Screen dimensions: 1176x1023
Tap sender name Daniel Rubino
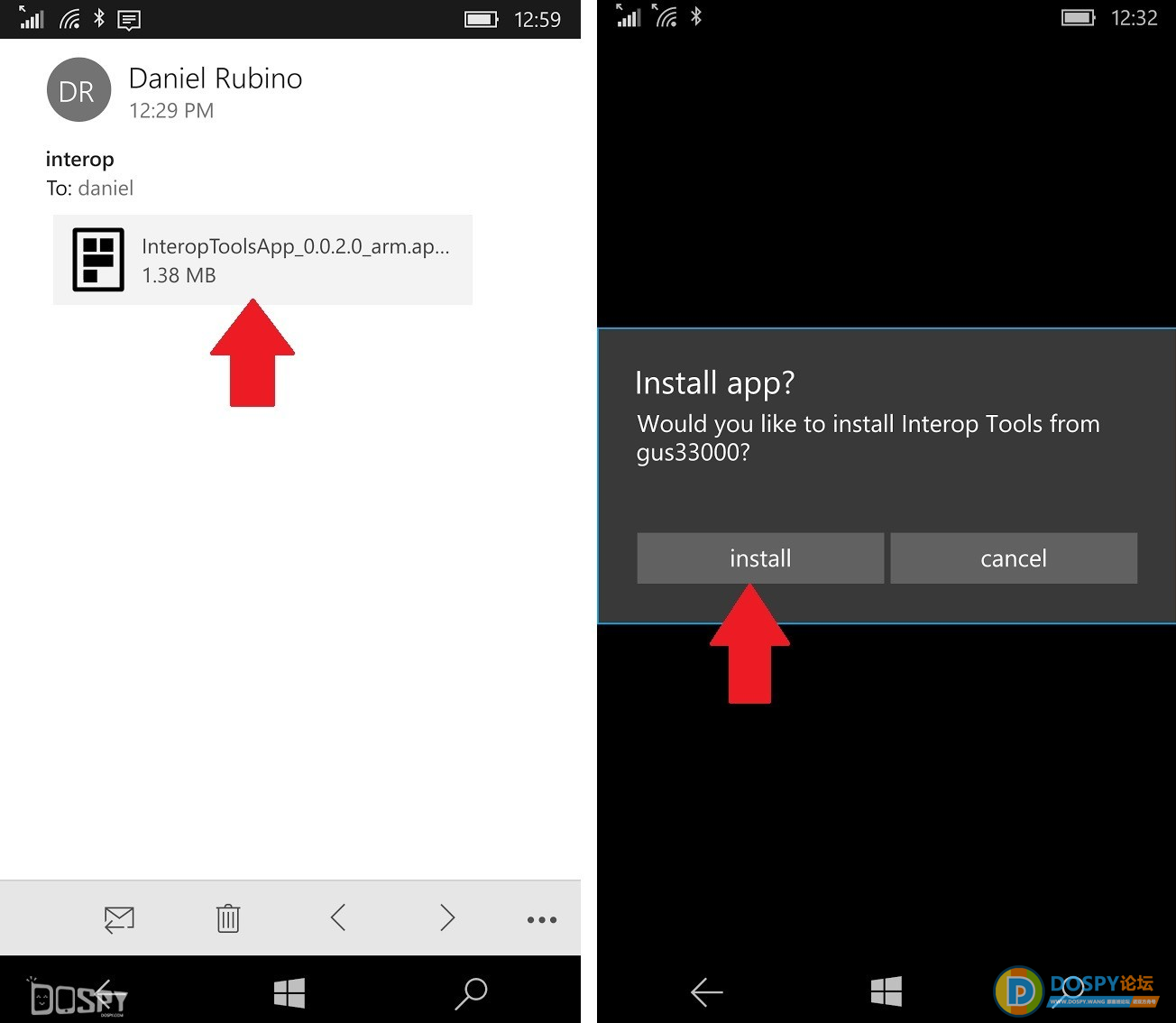pos(216,78)
